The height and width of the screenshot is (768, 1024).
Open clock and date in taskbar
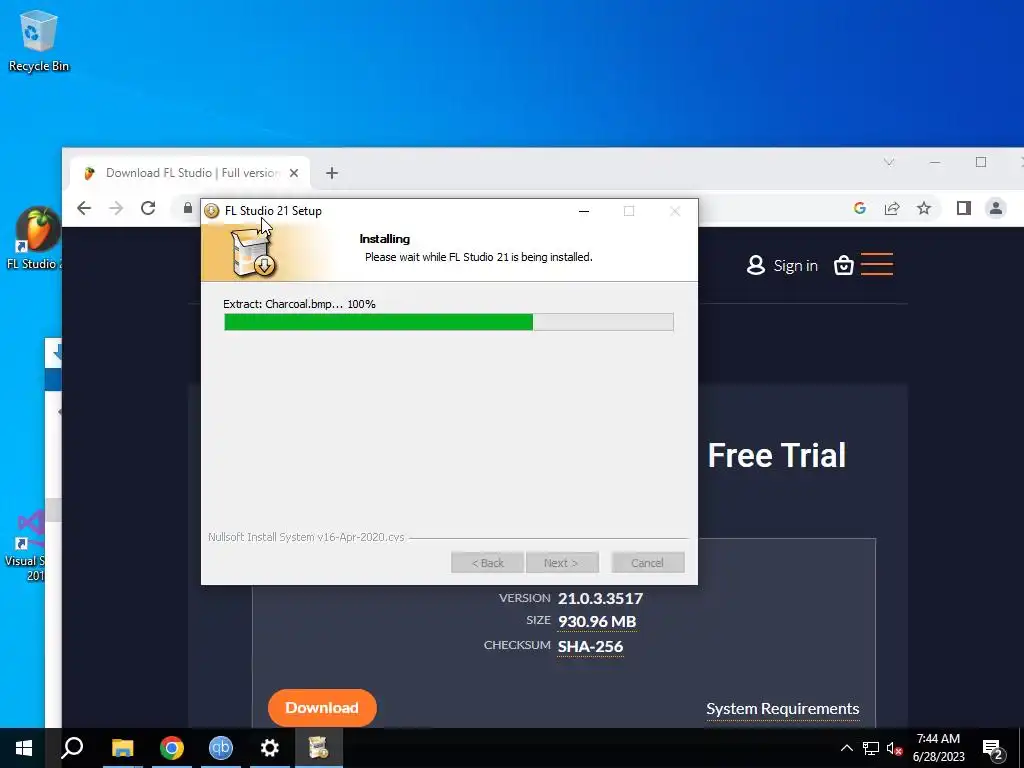click(x=938, y=748)
